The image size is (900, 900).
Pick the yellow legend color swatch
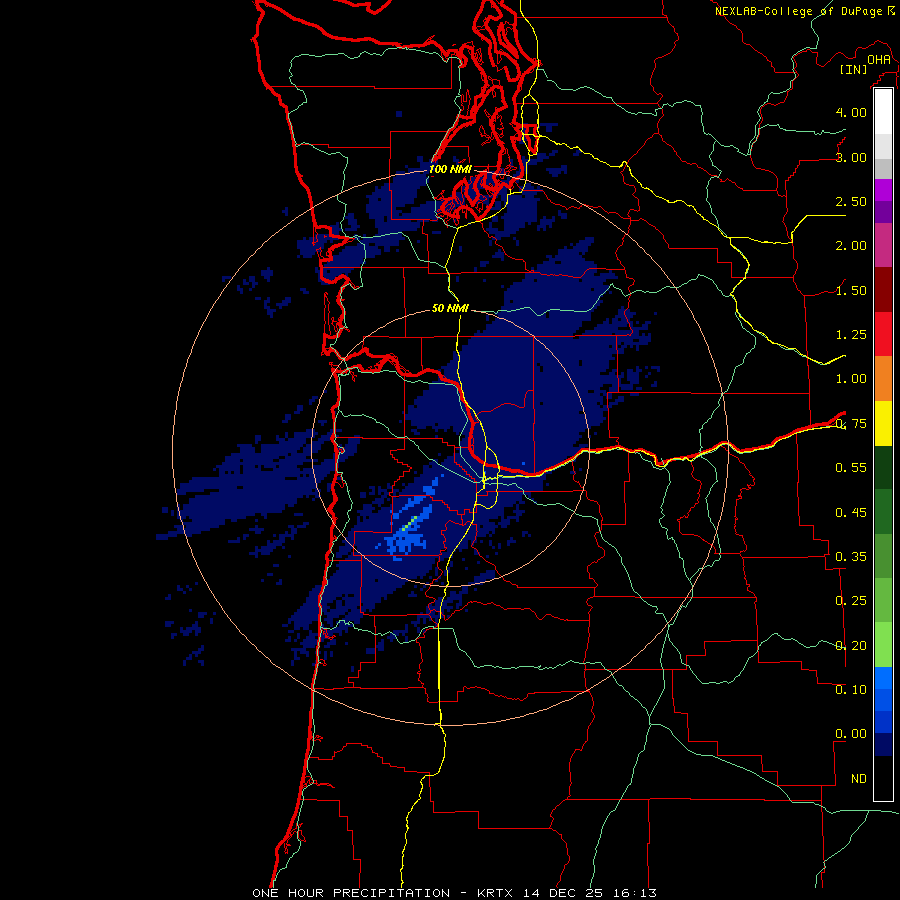pyautogui.click(x=883, y=423)
